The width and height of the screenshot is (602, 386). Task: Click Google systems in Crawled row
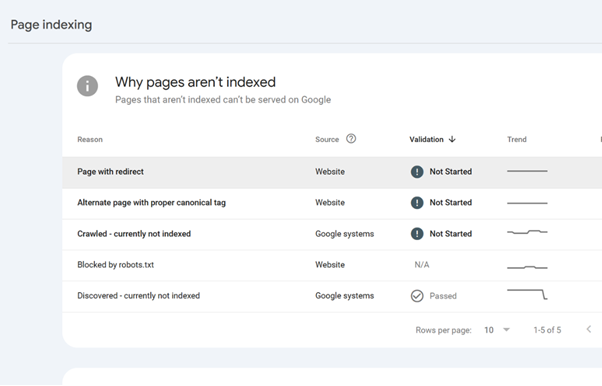point(344,234)
